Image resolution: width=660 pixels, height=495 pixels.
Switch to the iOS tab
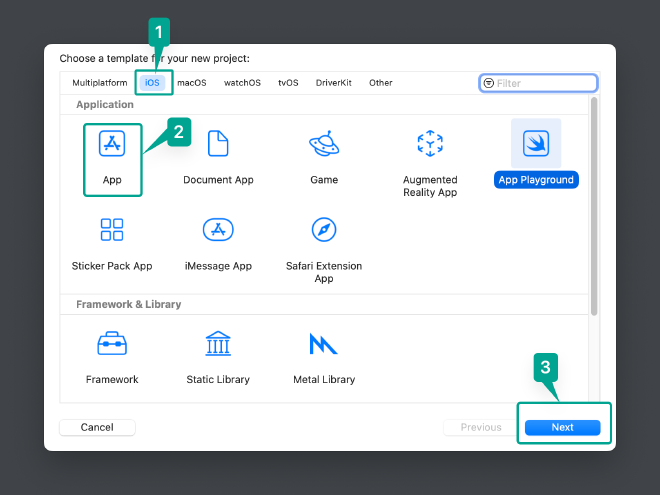click(x=152, y=83)
